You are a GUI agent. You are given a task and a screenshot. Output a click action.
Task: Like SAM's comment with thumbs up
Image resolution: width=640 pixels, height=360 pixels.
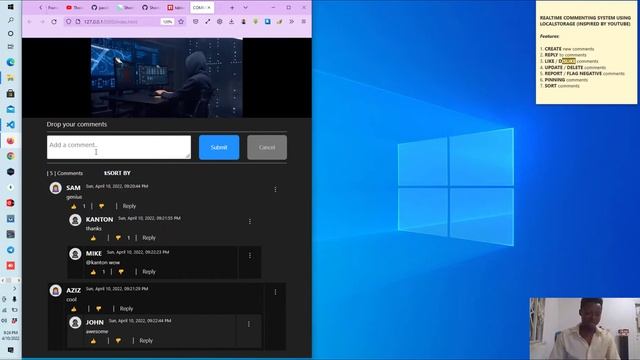[74, 206]
